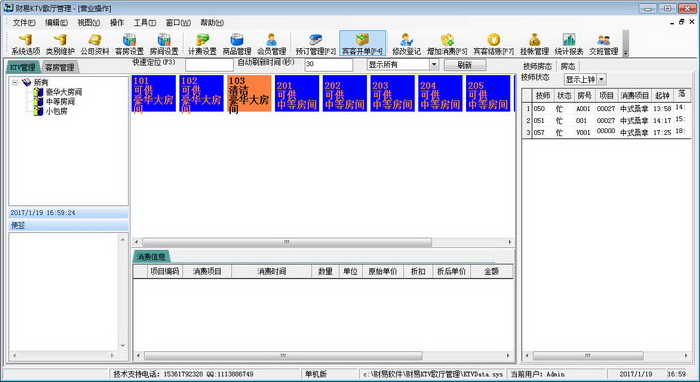Click the 快速定位 input field

[209, 64]
